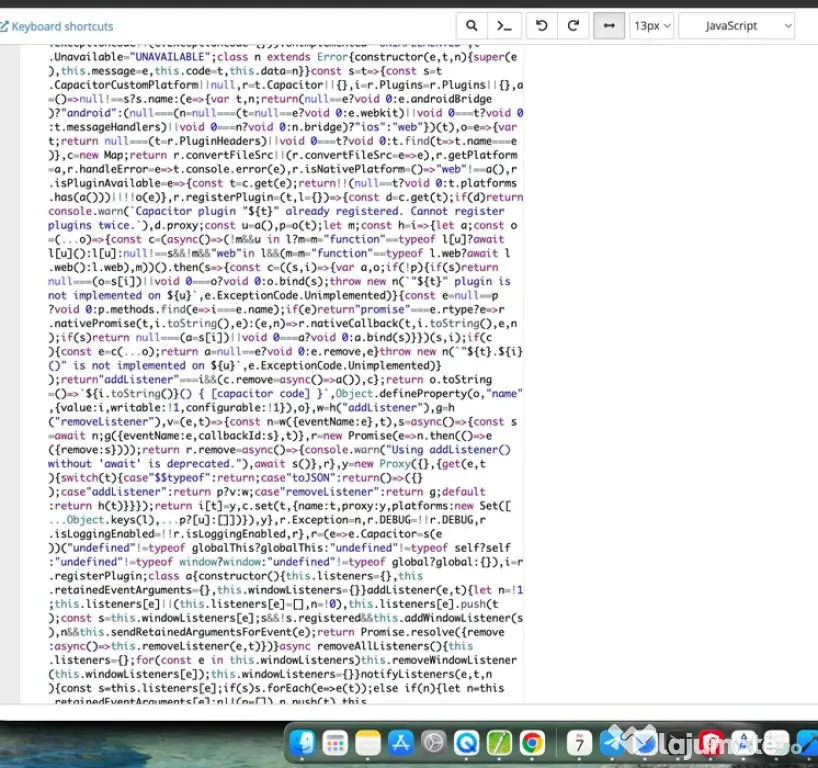Open Calendar showing 7 in the Dock
The width and height of the screenshot is (818, 768).
coord(580,743)
